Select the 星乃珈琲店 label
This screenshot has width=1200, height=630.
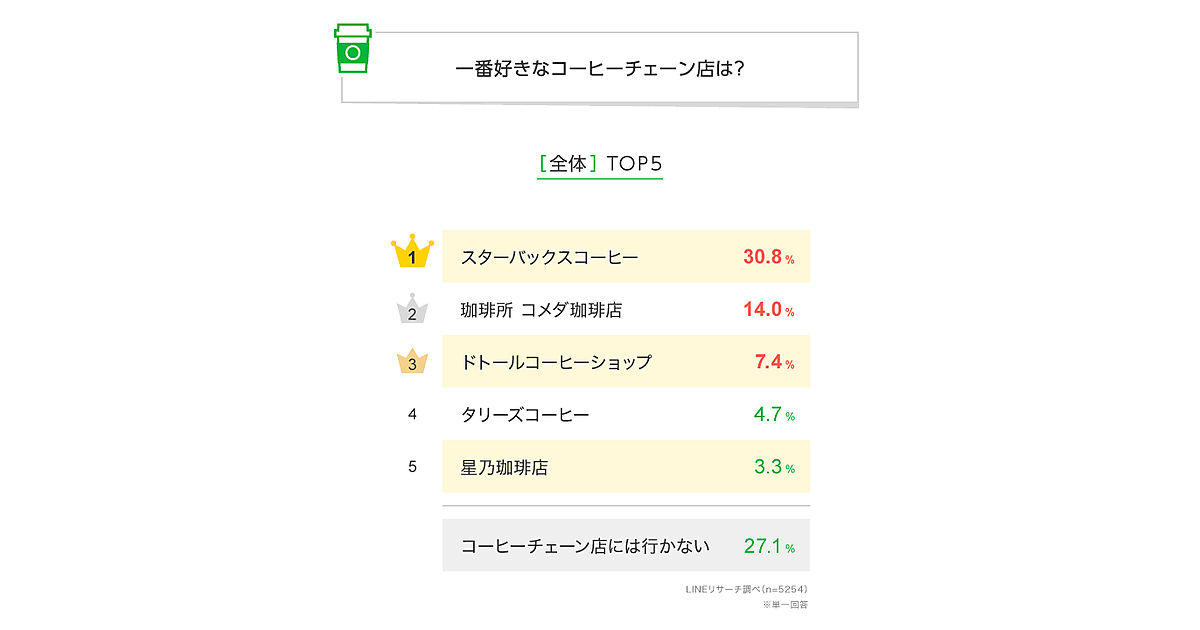tap(504, 467)
